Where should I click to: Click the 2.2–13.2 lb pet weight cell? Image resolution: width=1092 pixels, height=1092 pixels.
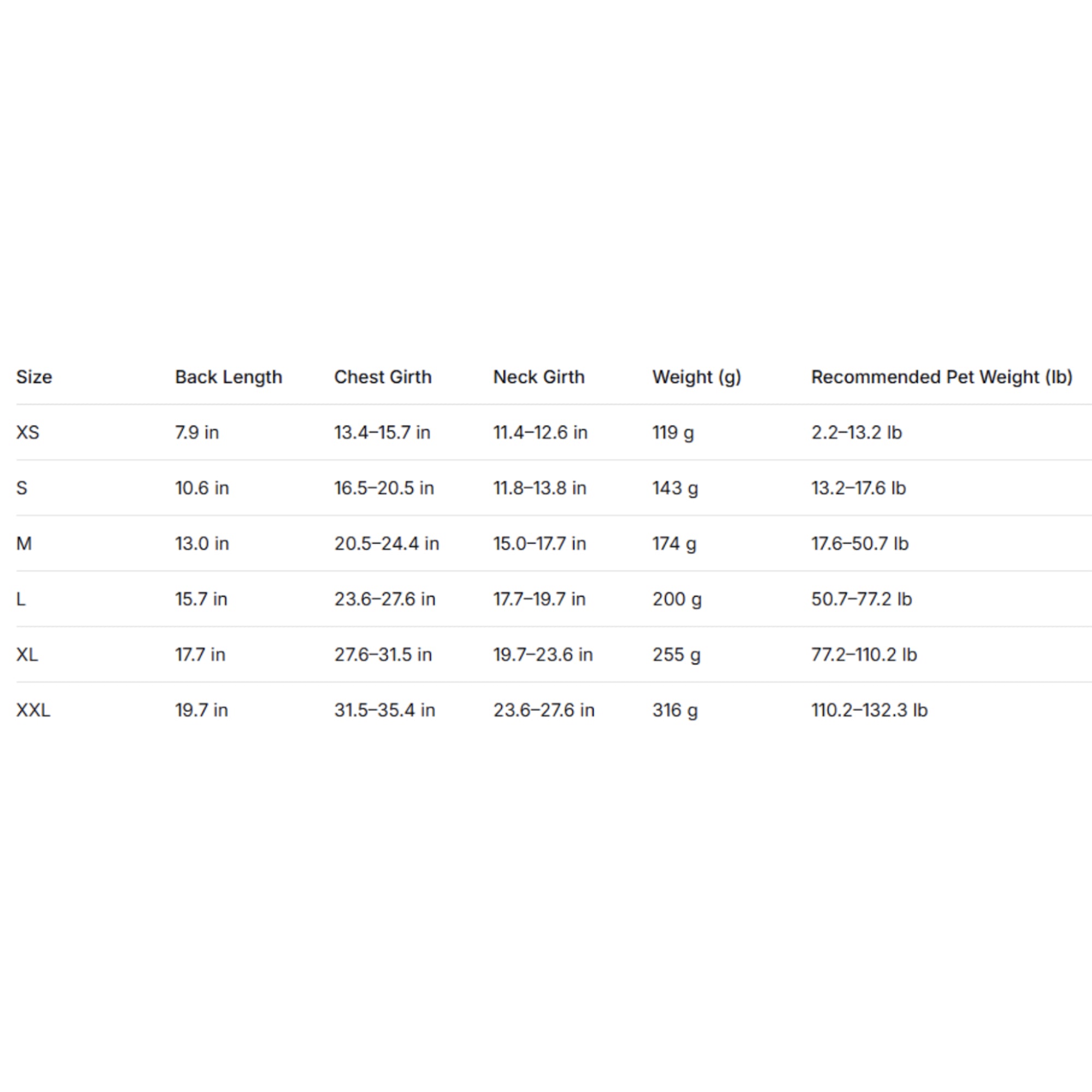click(x=856, y=432)
